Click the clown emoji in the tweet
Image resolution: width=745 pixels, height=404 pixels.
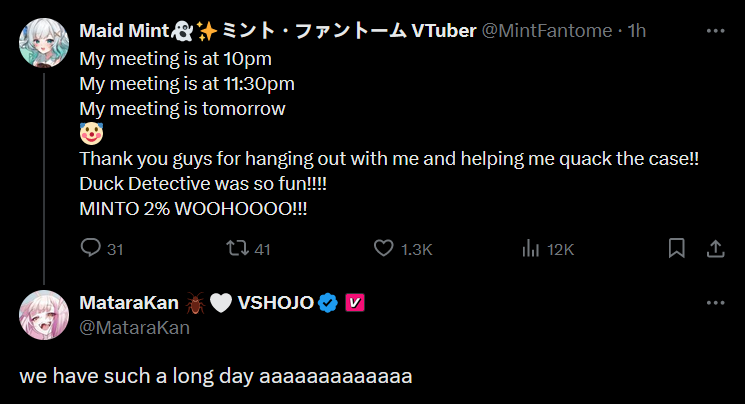(91, 133)
